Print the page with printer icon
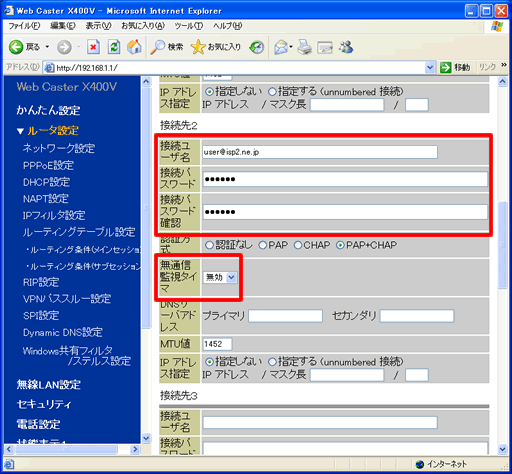The width and height of the screenshot is (512, 474). pyautogui.click(x=304, y=47)
